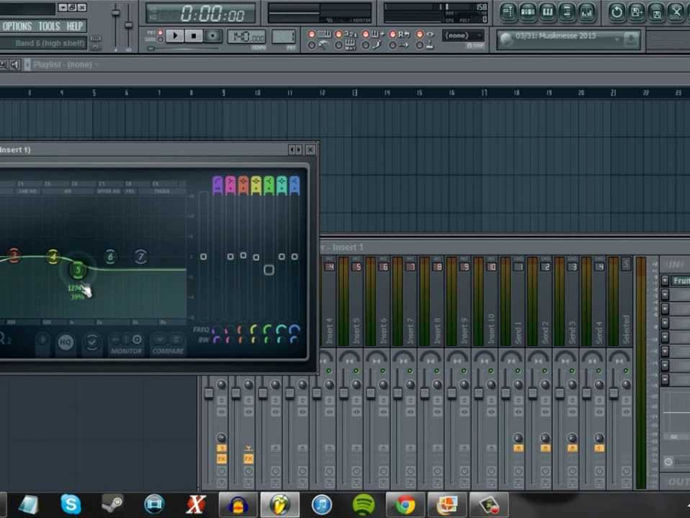Click the Record transport button
Viewport: 690px width, 518px height.
pyautogui.click(x=213, y=36)
